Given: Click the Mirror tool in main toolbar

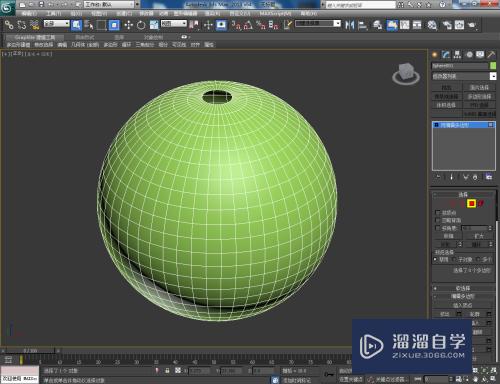Looking at the screenshot, I should [x=349, y=25].
